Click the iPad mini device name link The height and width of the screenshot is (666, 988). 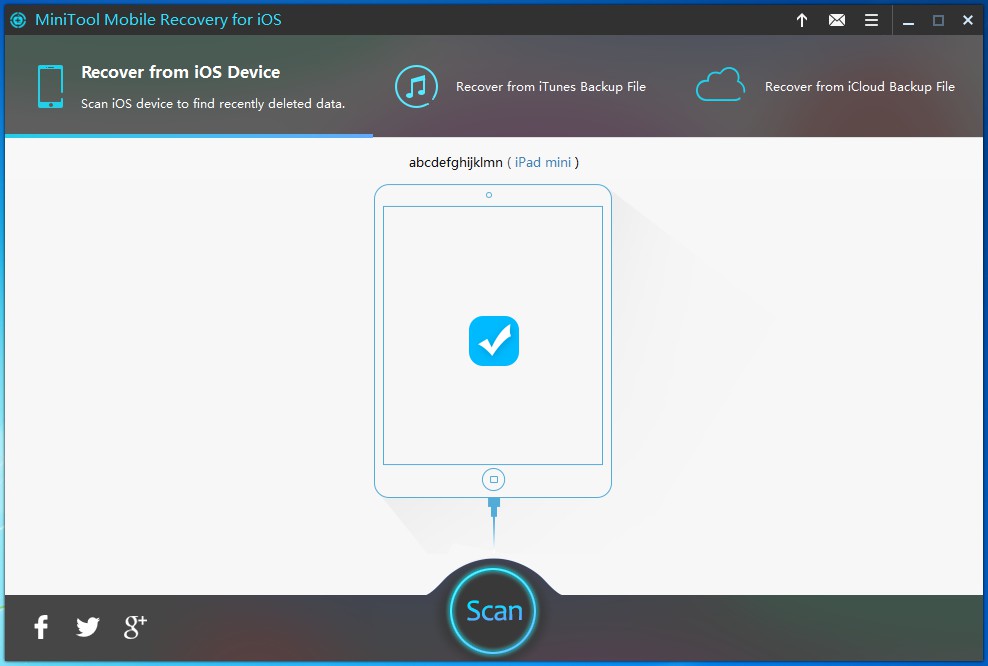coord(543,163)
